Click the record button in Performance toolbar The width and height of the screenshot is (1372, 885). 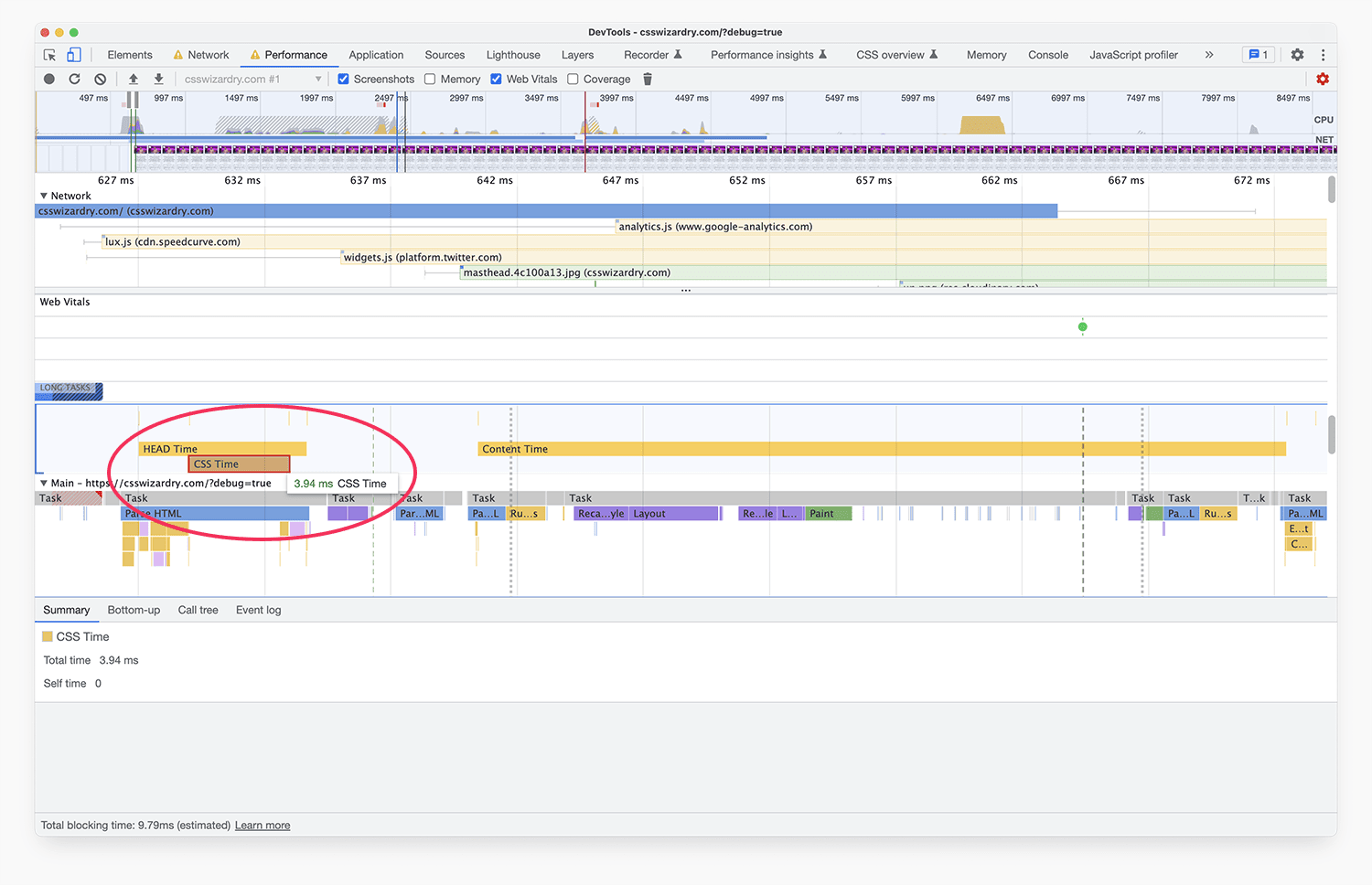coord(49,80)
